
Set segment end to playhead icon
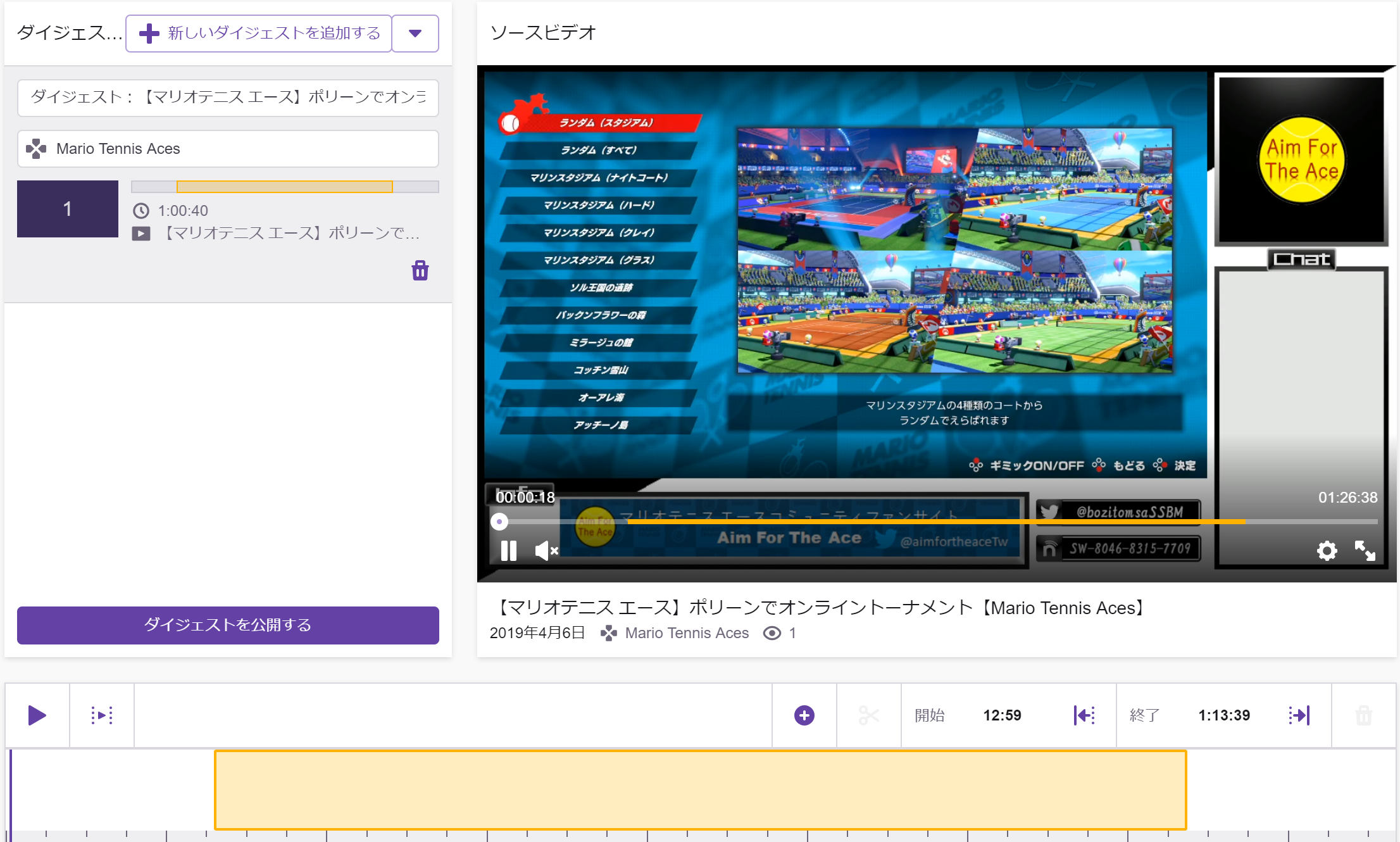click(1299, 715)
